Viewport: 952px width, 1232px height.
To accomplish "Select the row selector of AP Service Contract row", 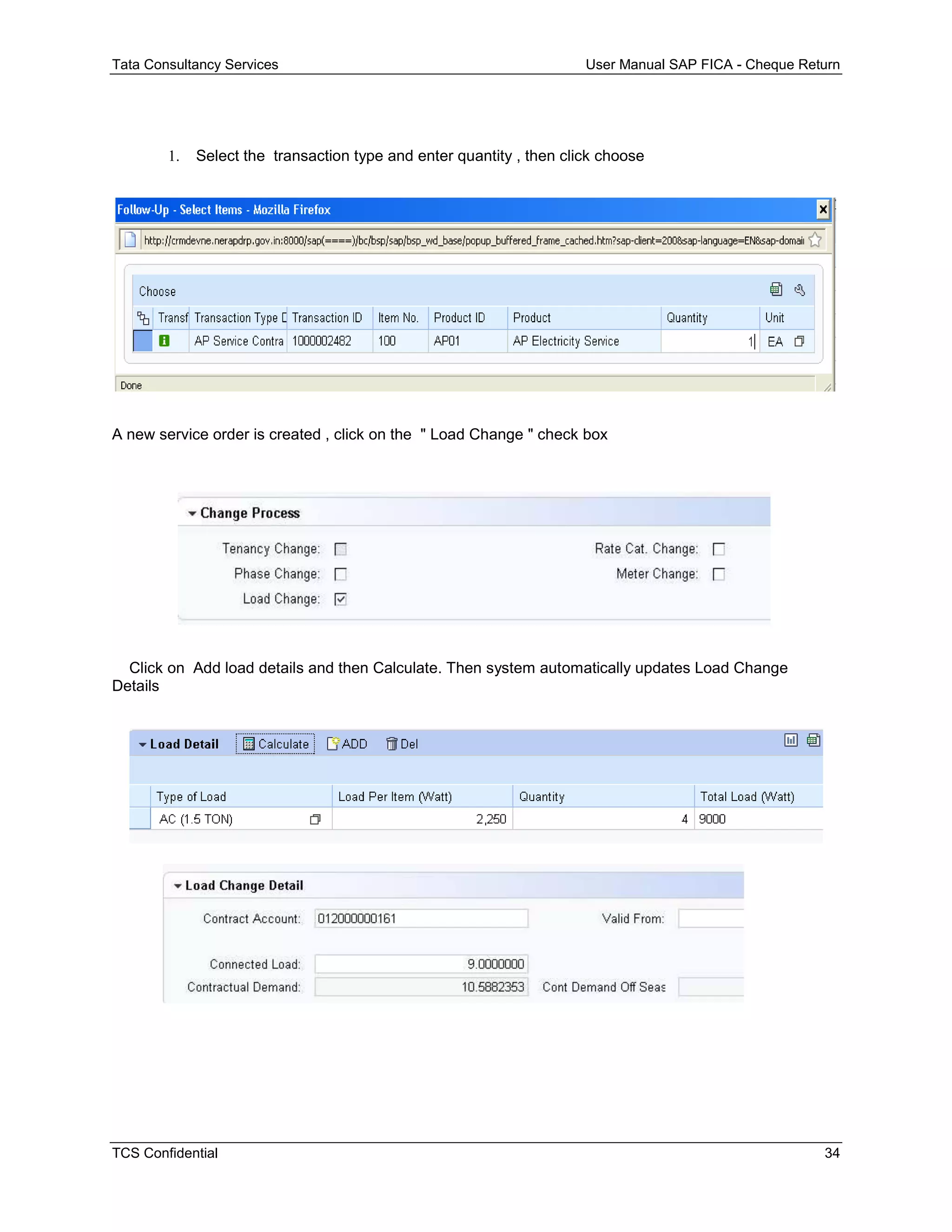I will [143, 341].
